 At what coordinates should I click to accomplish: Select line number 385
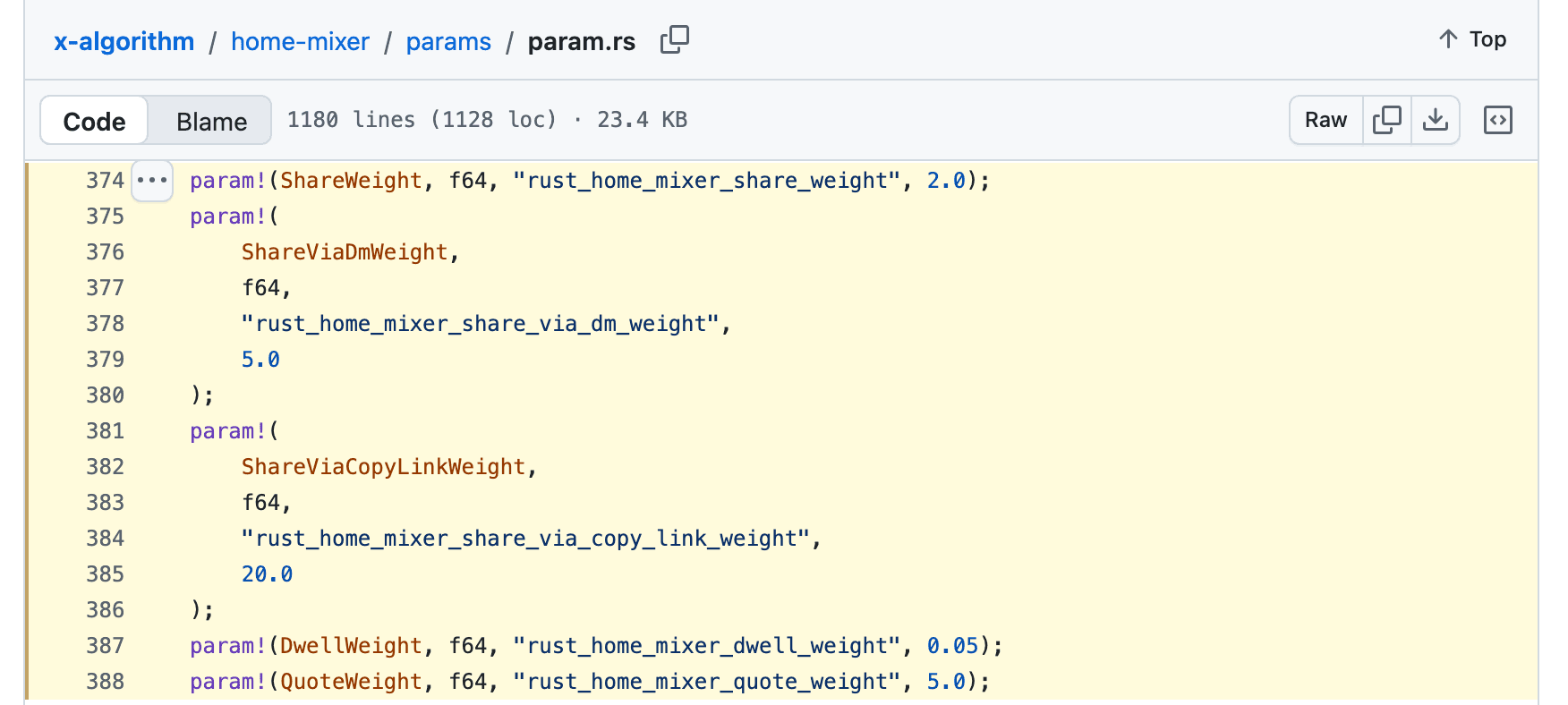[x=105, y=574]
